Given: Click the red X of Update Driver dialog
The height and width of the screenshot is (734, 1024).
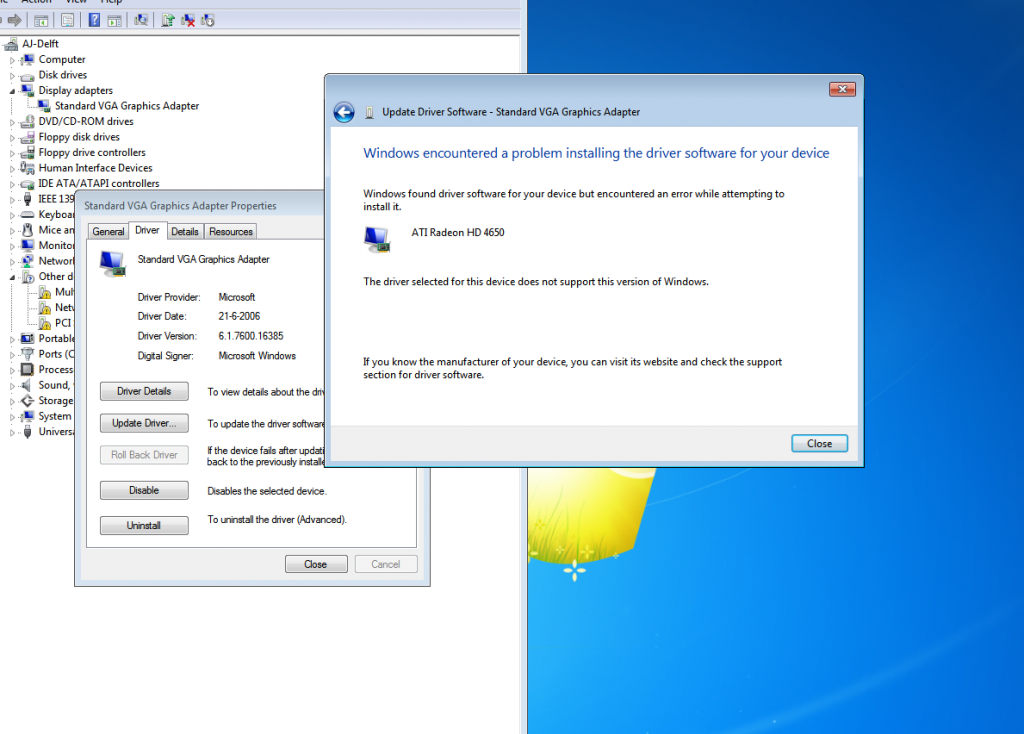Looking at the screenshot, I should point(842,89).
